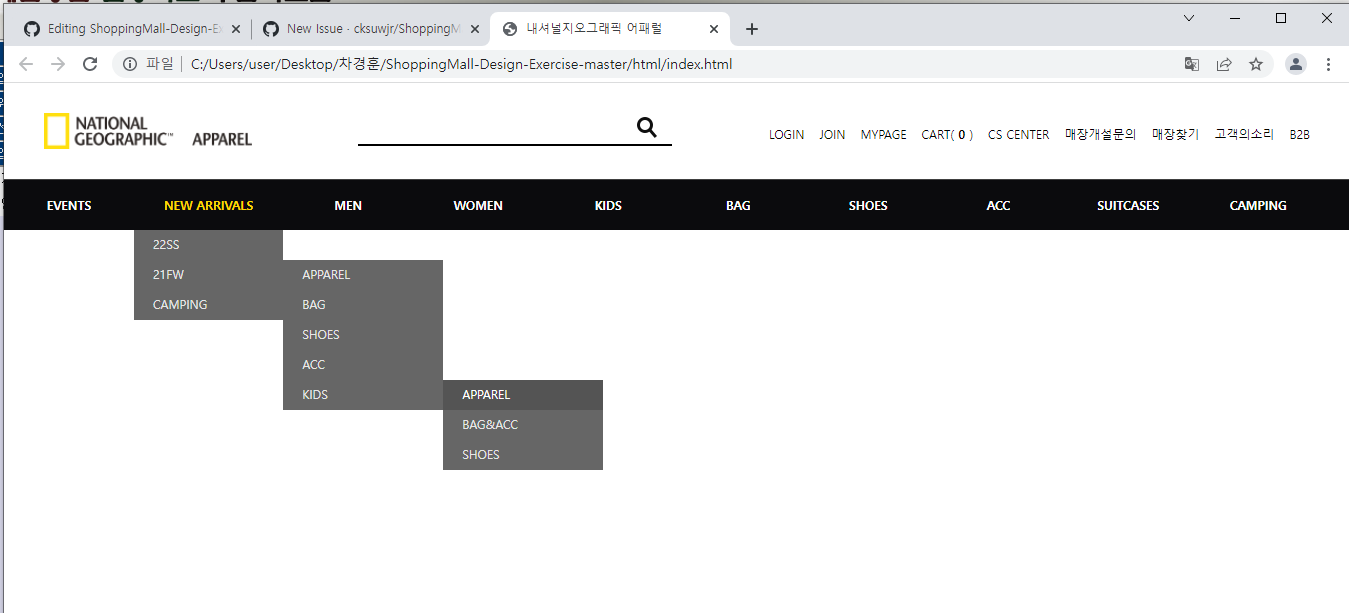The height and width of the screenshot is (613, 1349).
Task: Open Google Translate via the translate icon
Action: (1191, 63)
